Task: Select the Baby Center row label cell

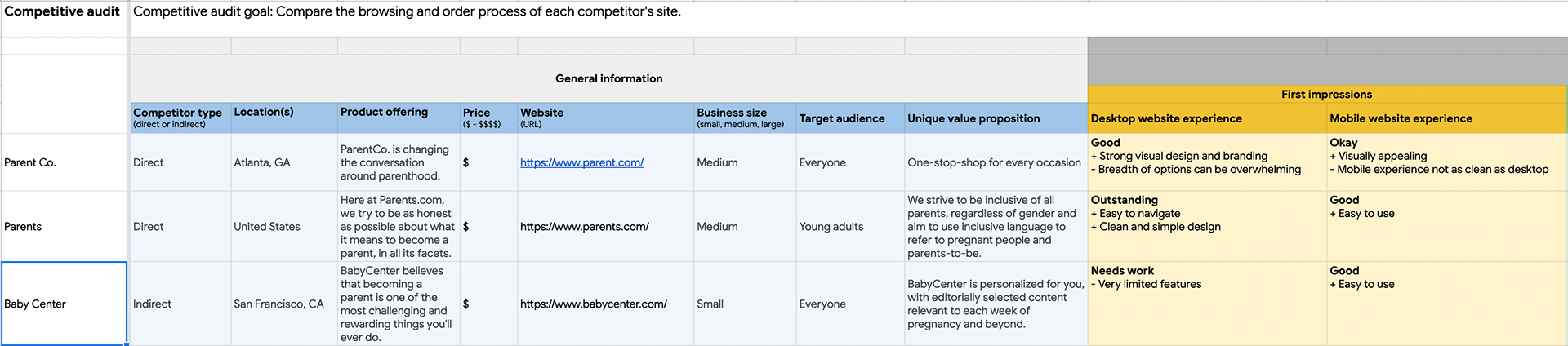Action: click(x=64, y=304)
